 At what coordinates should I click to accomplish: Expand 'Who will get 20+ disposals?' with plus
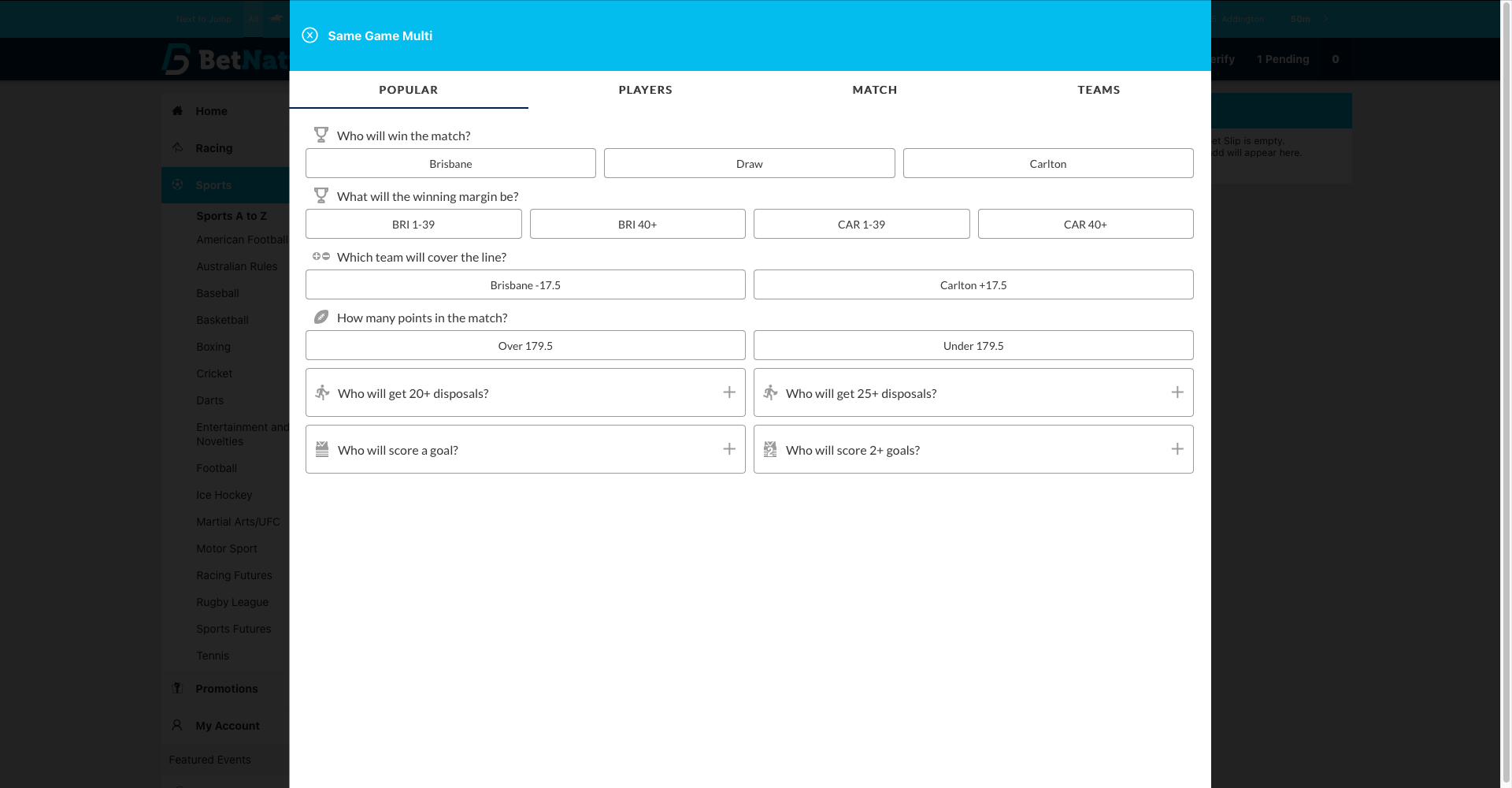729,392
